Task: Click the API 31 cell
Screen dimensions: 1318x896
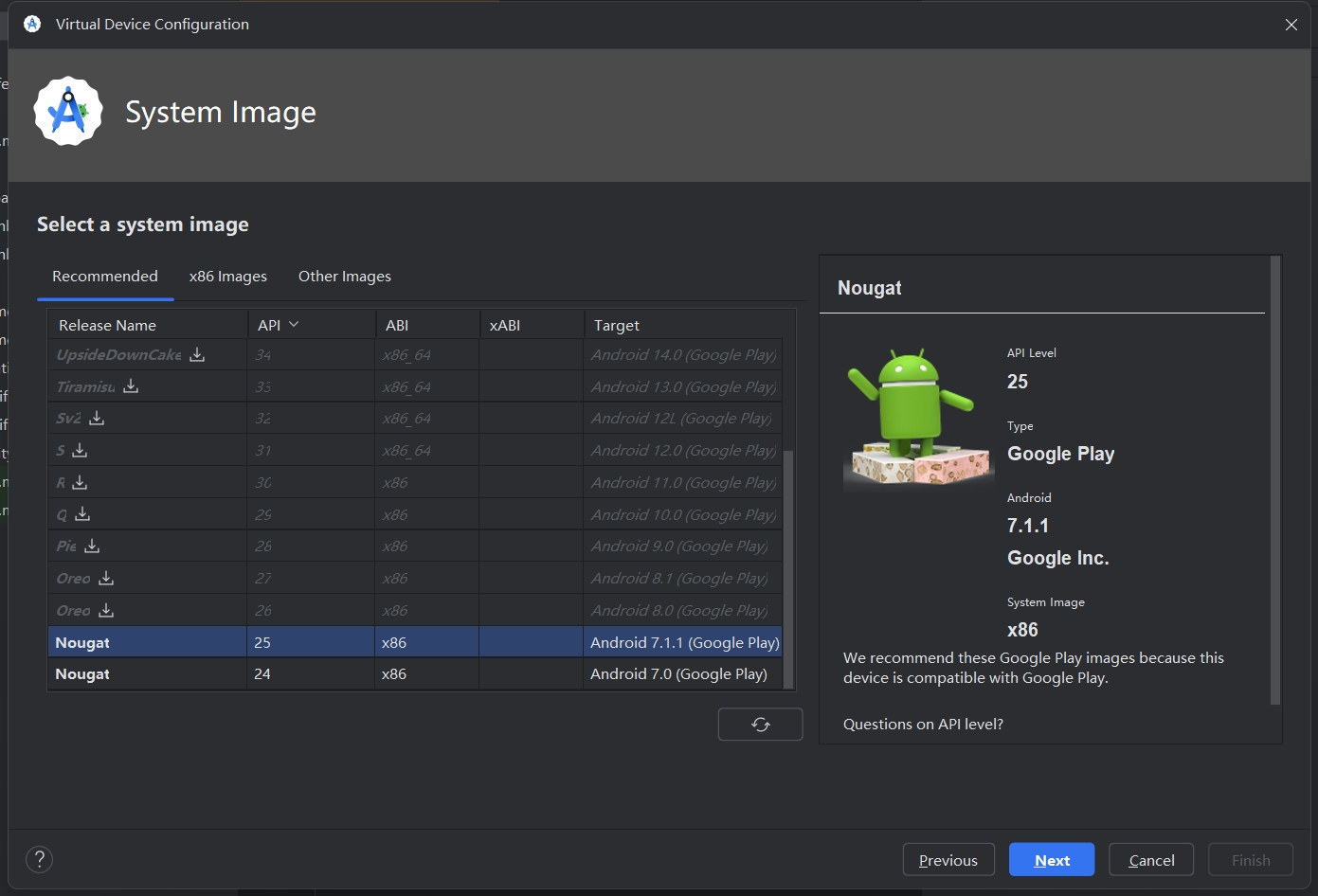Action: click(x=311, y=450)
